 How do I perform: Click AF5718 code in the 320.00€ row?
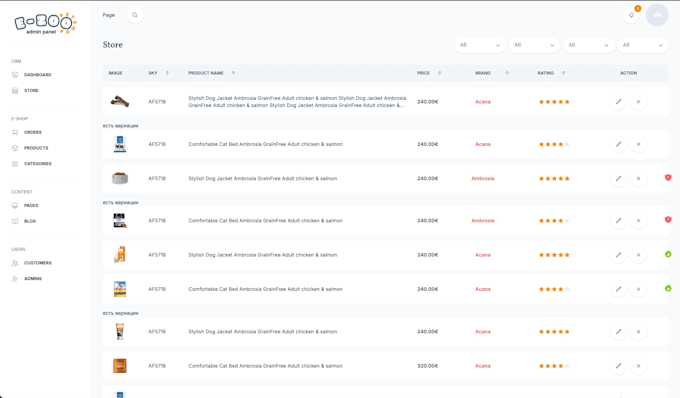coord(157,366)
